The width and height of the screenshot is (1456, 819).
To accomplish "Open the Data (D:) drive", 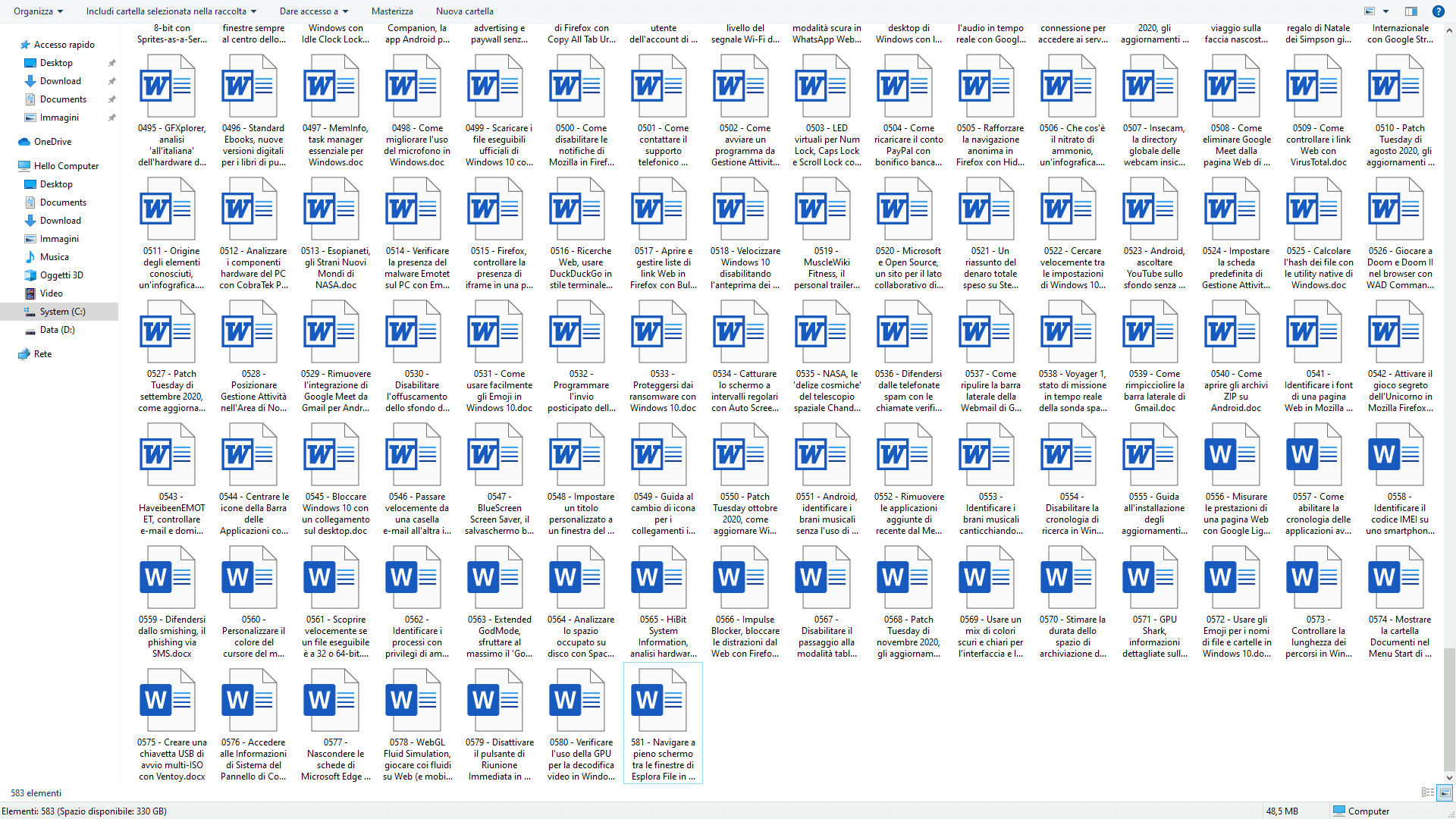I will [x=57, y=330].
